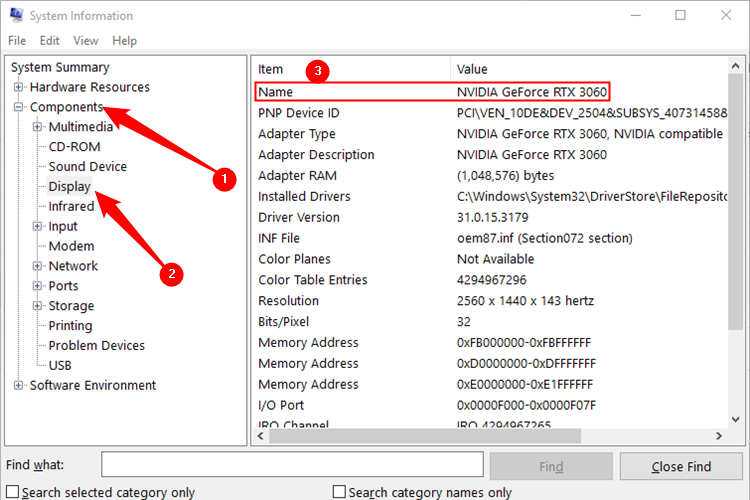Click the Close Find button
Screen dimensions: 750x500
click(681, 466)
